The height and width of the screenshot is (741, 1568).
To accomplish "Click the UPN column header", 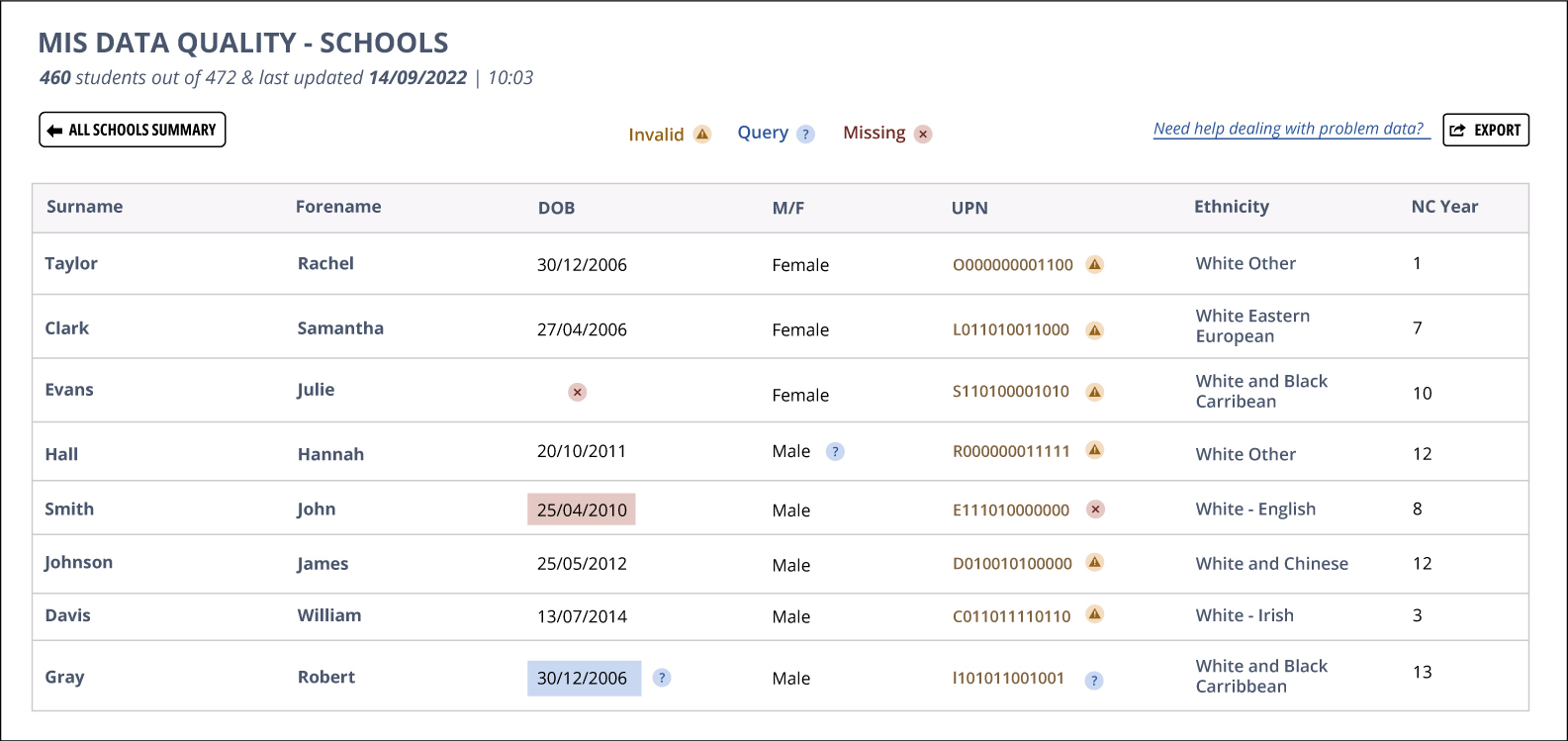I will pos(969,208).
